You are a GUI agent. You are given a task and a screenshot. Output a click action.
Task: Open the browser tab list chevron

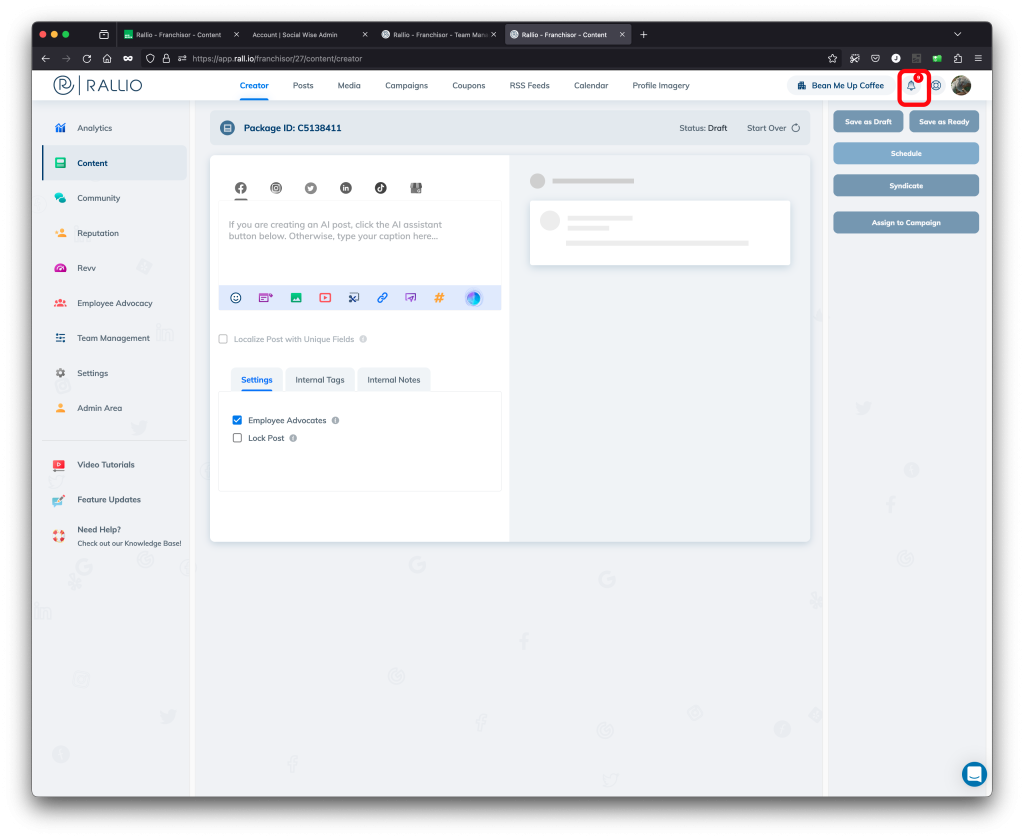[957, 34]
